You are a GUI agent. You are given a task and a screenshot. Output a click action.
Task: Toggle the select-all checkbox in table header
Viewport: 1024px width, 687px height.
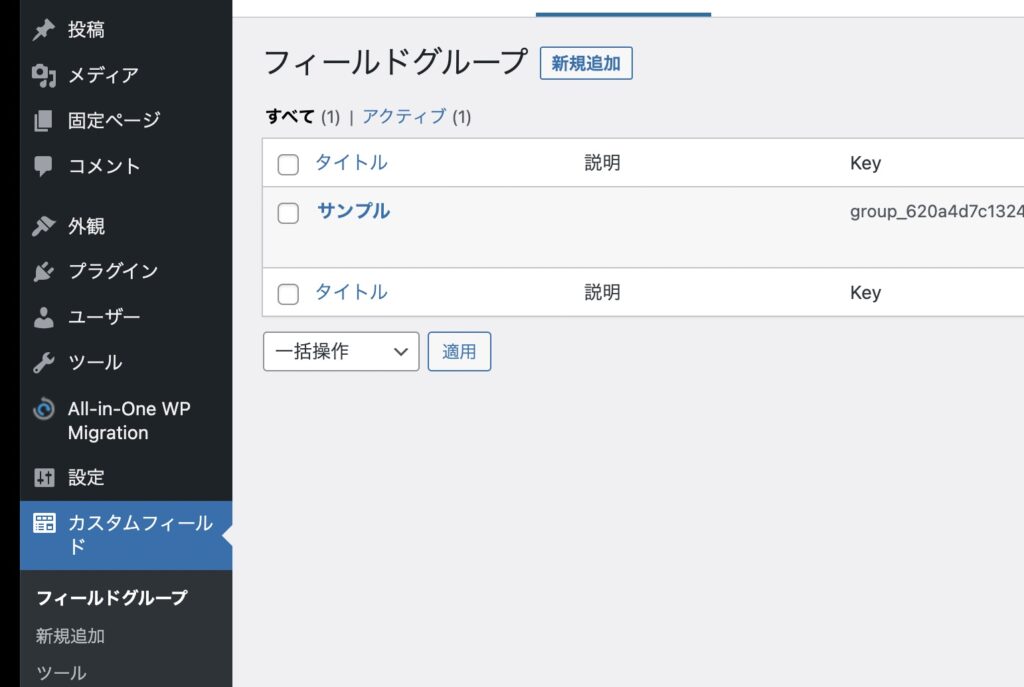[288, 164]
